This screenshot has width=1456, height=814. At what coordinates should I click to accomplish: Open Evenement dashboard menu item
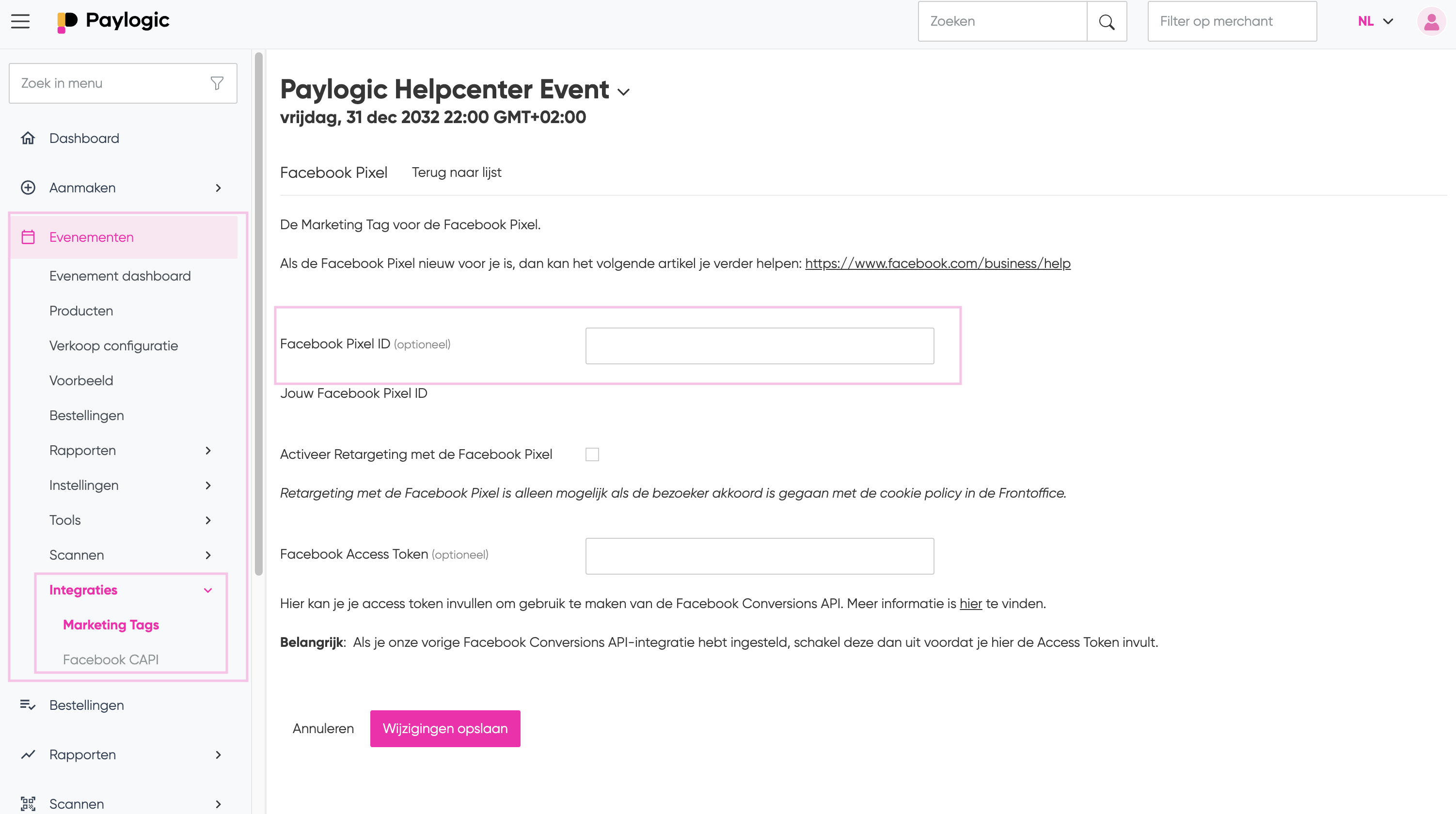click(x=120, y=276)
